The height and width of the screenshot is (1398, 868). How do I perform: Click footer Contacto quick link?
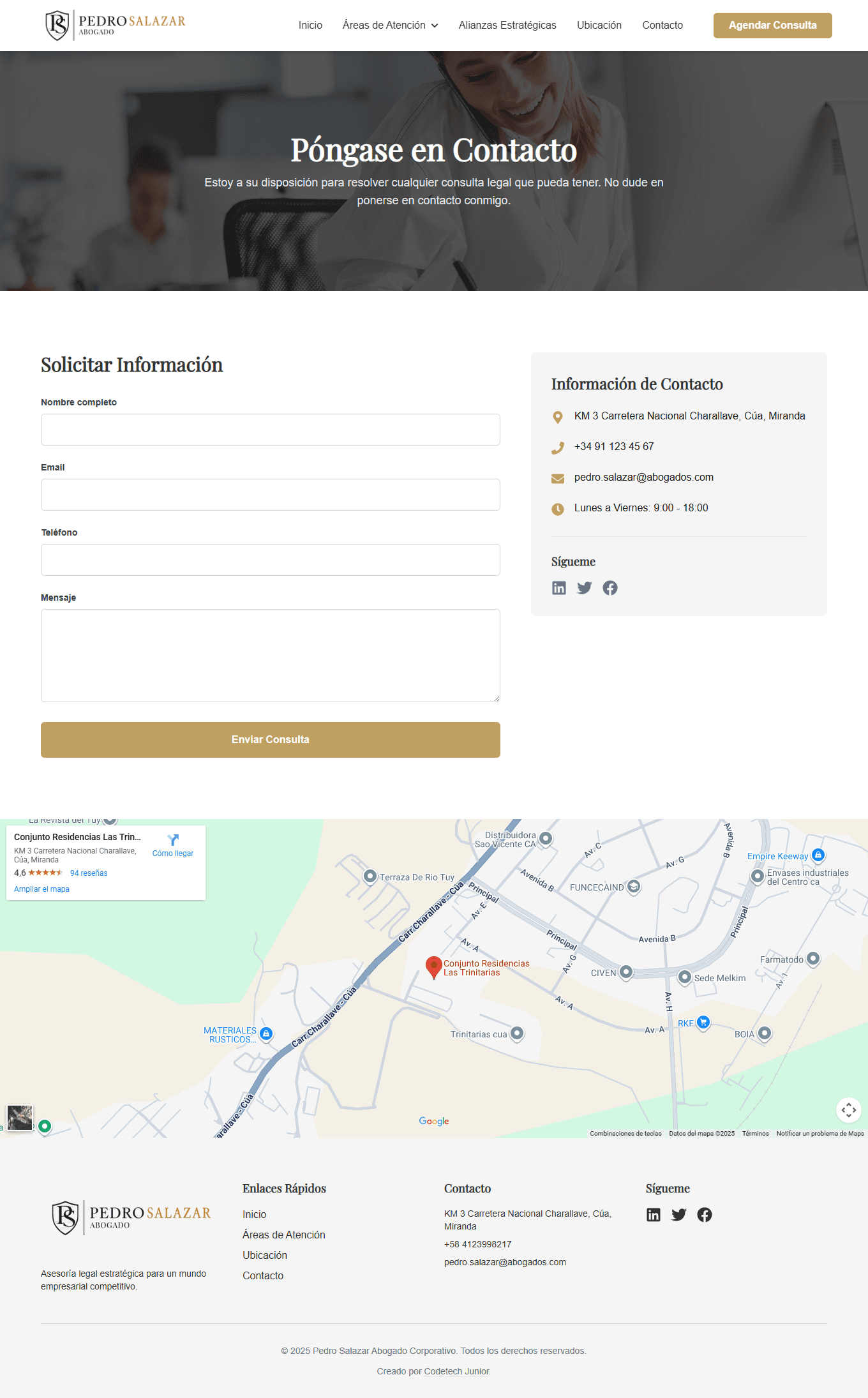click(x=263, y=1275)
